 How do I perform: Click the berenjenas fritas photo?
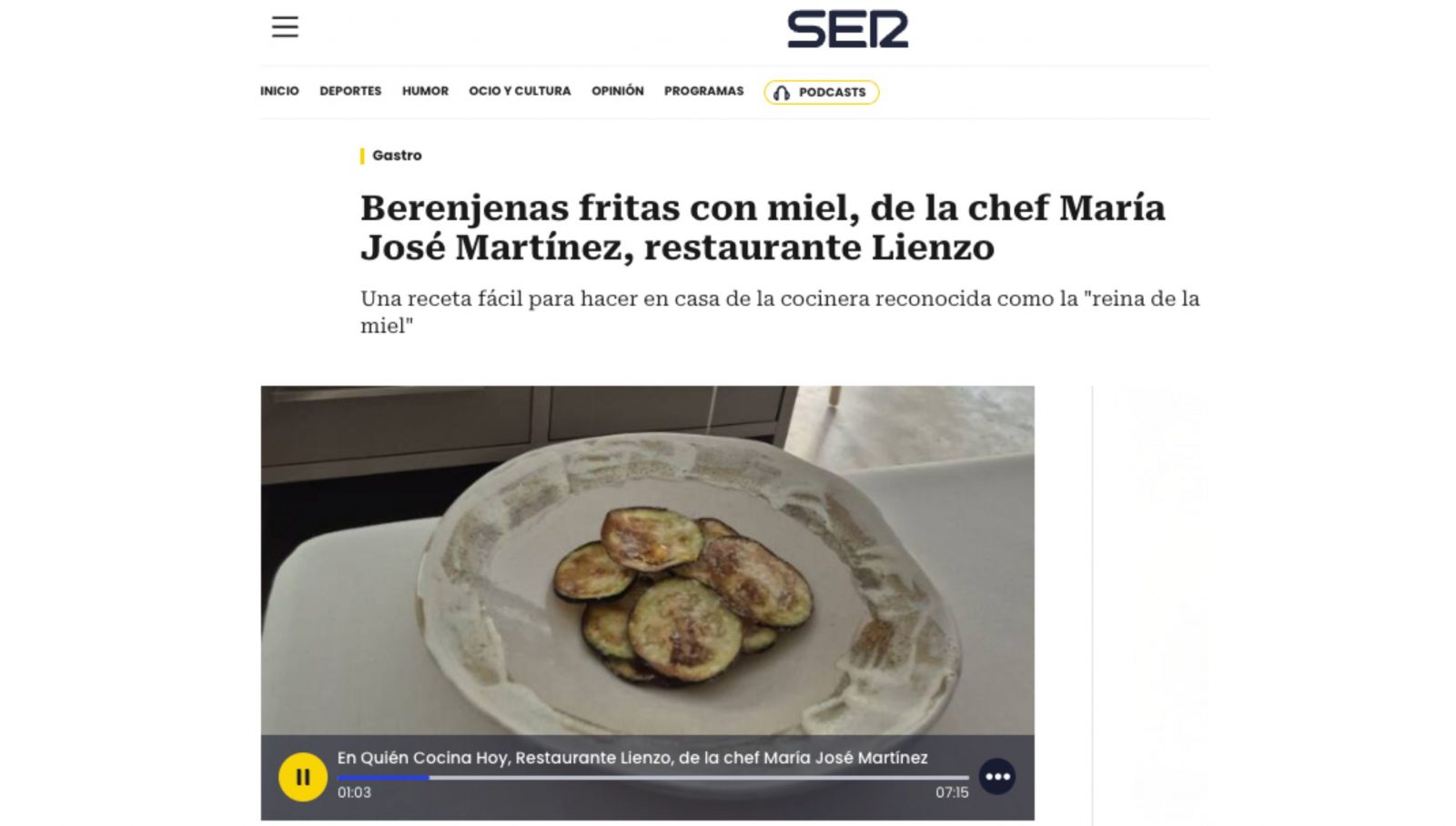pyautogui.click(x=647, y=559)
